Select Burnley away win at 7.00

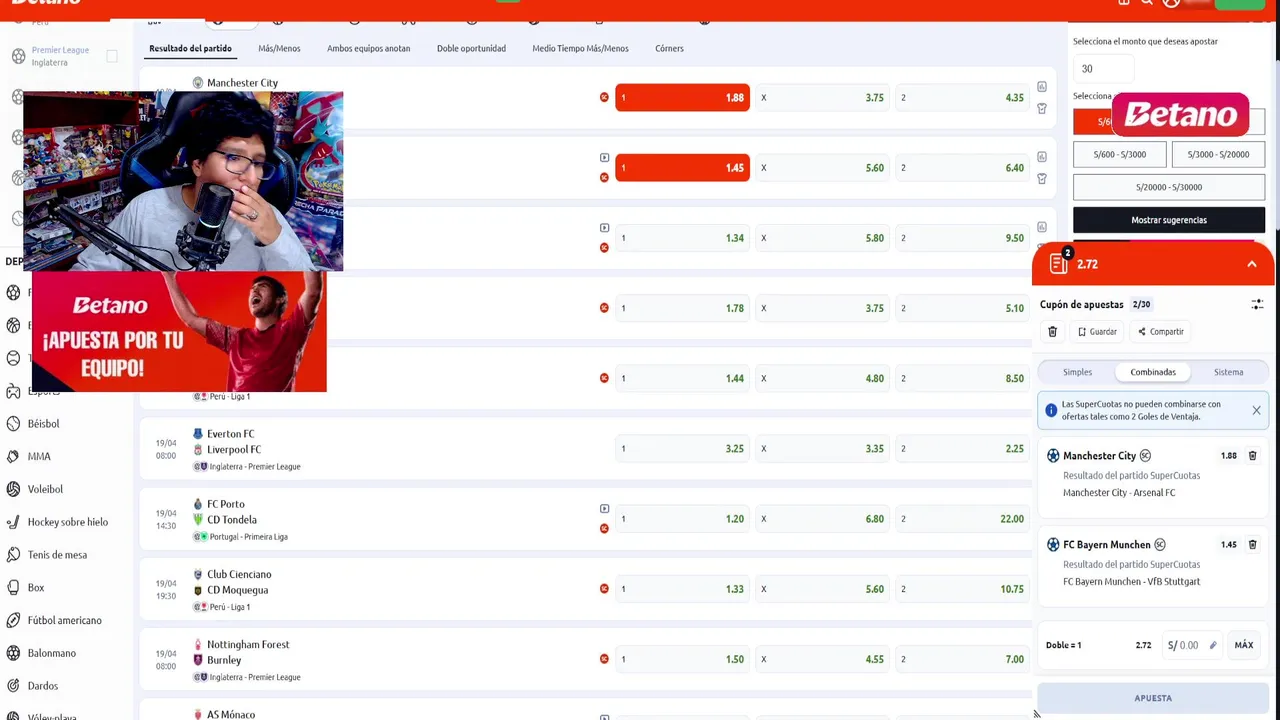pyautogui.click(x=962, y=659)
